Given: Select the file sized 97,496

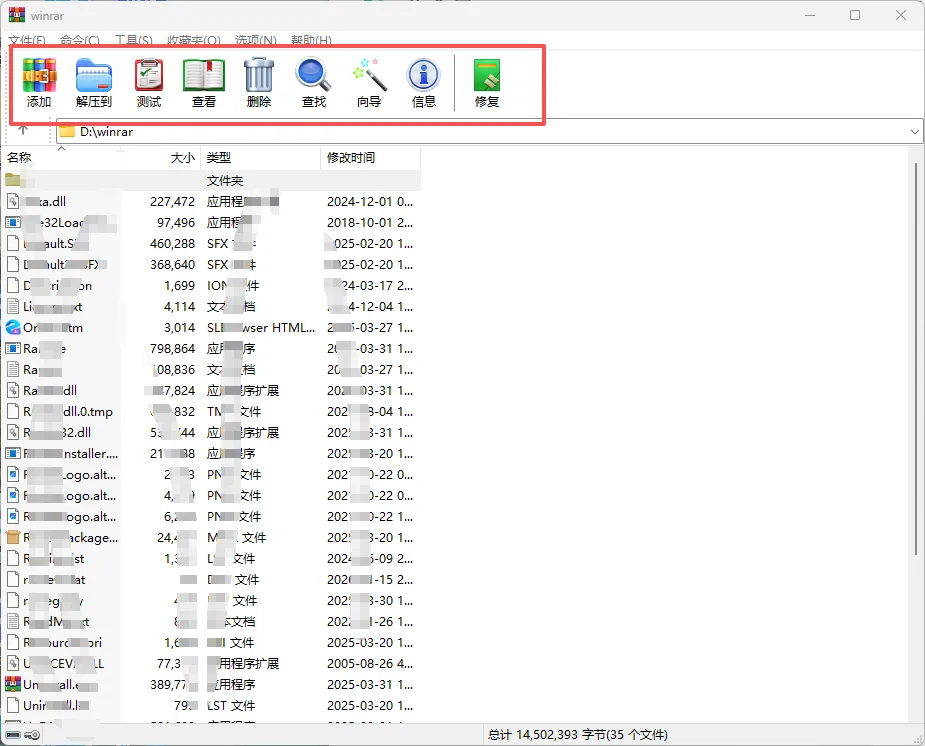Looking at the screenshot, I should point(211,222).
